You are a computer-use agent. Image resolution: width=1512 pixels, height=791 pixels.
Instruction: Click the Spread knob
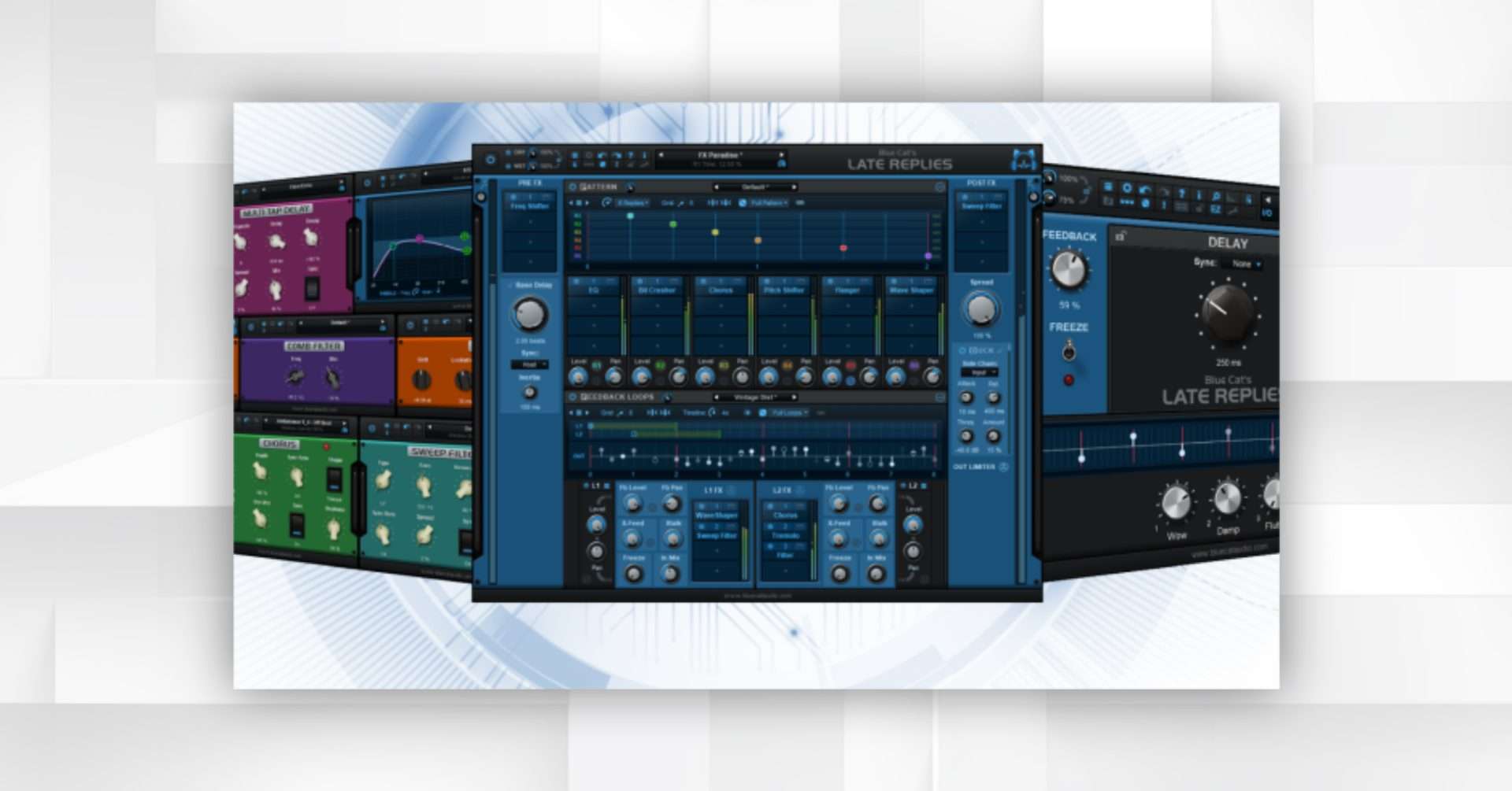[x=981, y=310]
